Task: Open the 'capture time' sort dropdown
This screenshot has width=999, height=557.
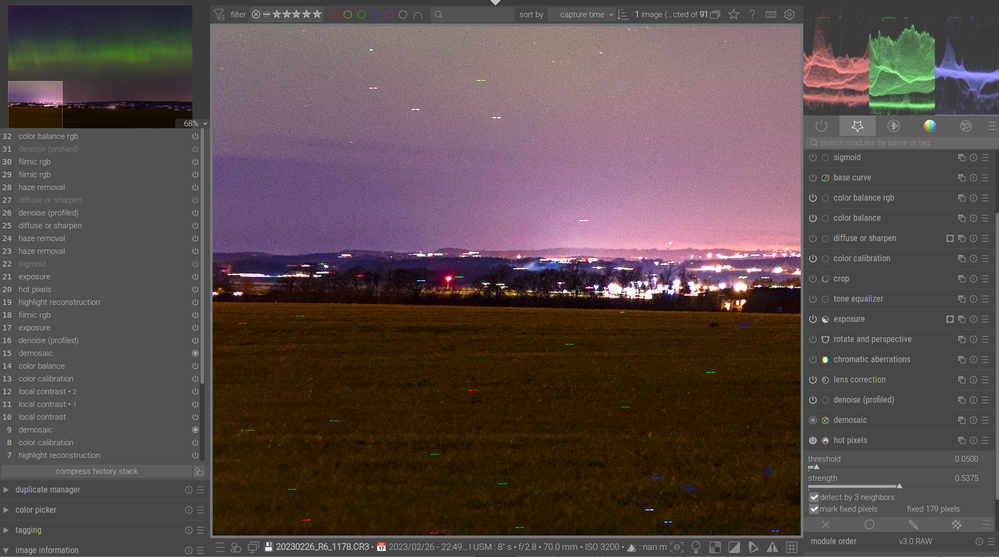Action: 585,15
